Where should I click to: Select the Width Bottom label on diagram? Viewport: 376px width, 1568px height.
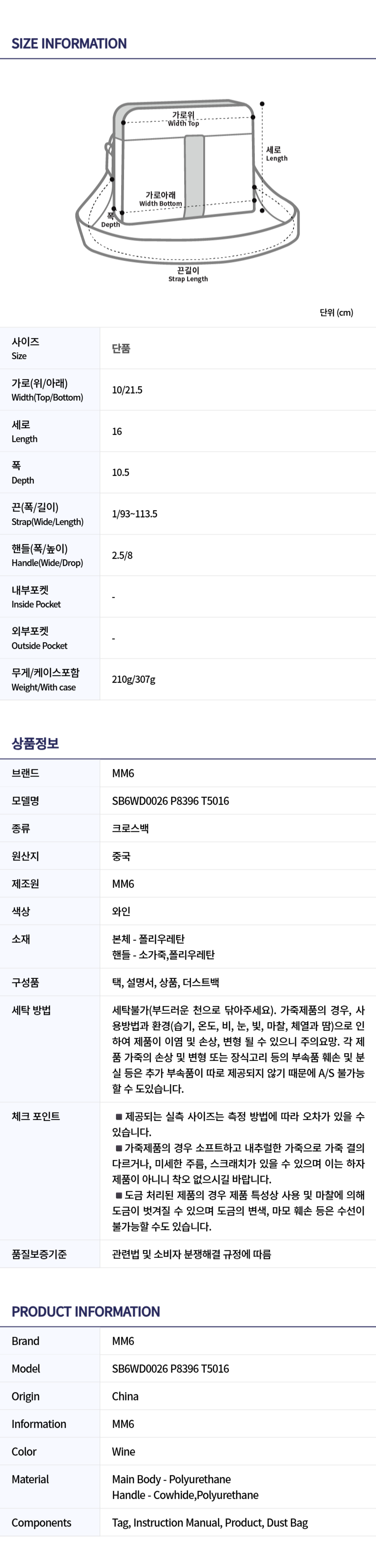tap(160, 199)
